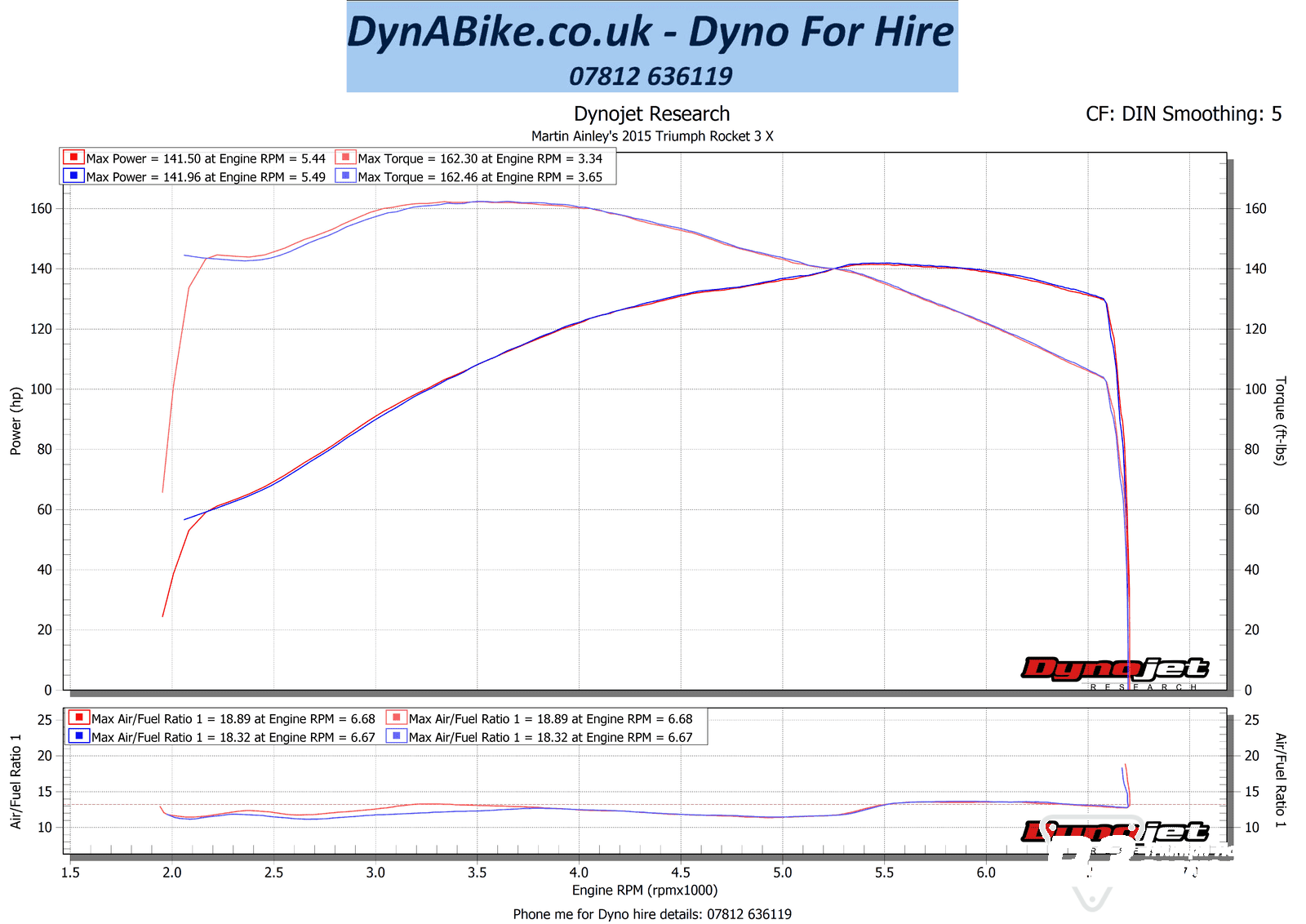
Task: Select the "Max Power = 141.96 at Engine RPM = 5.49" legend text
Action: point(206,176)
